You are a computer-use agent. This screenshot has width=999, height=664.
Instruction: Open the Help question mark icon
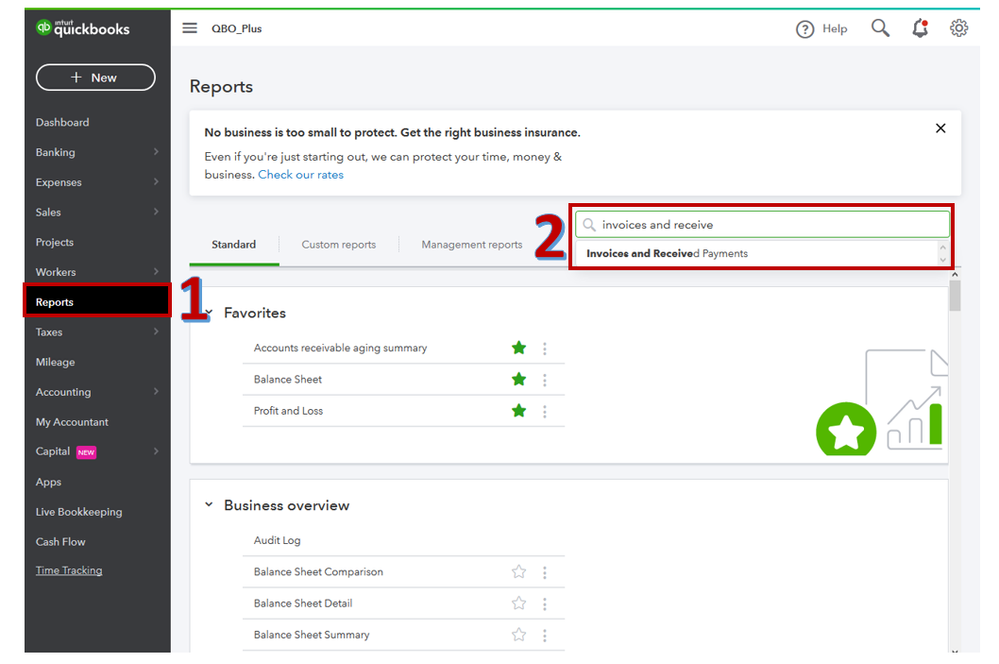(x=805, y=29)
